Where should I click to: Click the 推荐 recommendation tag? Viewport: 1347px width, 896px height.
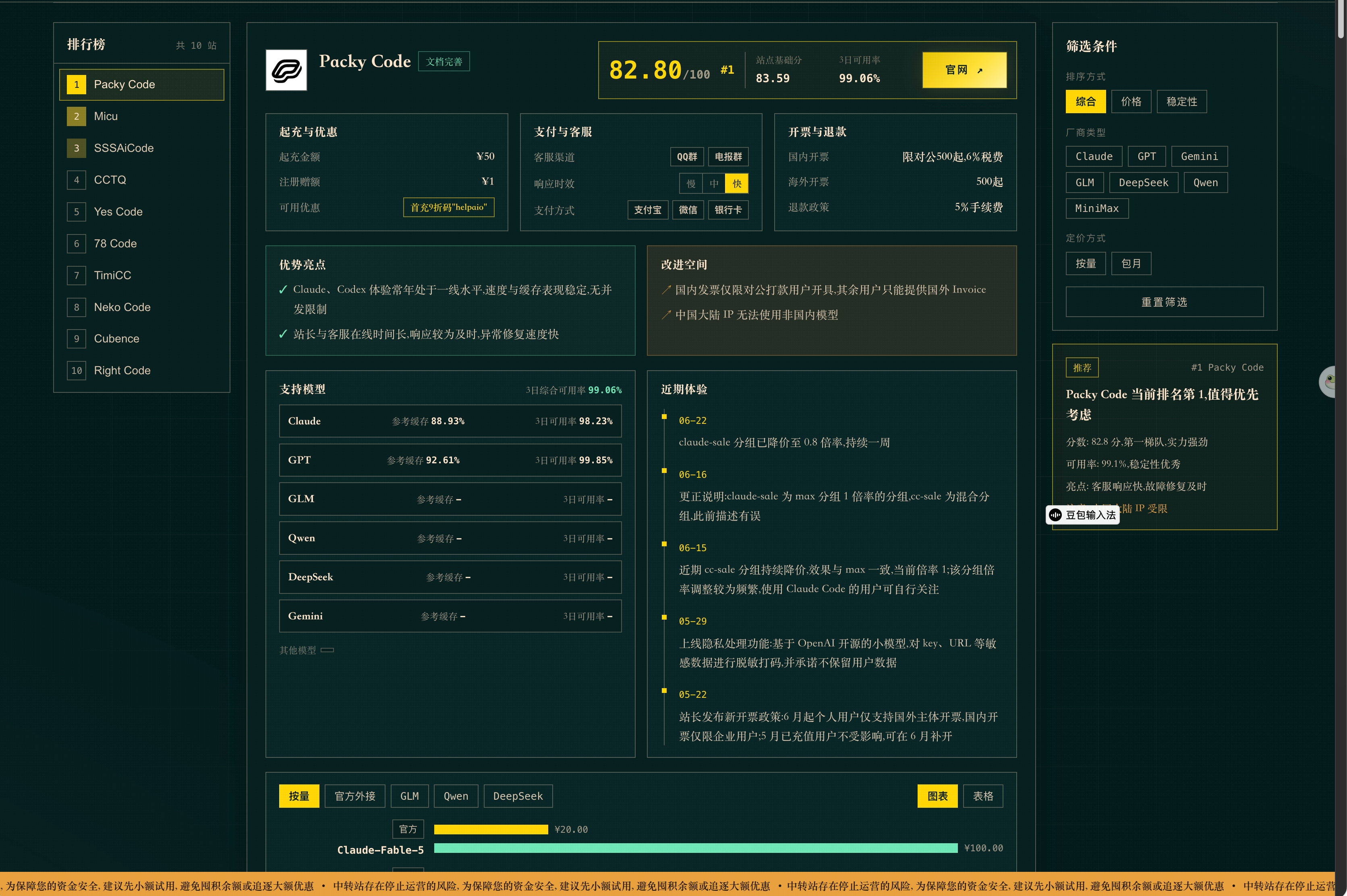(x=1082, y=367)
